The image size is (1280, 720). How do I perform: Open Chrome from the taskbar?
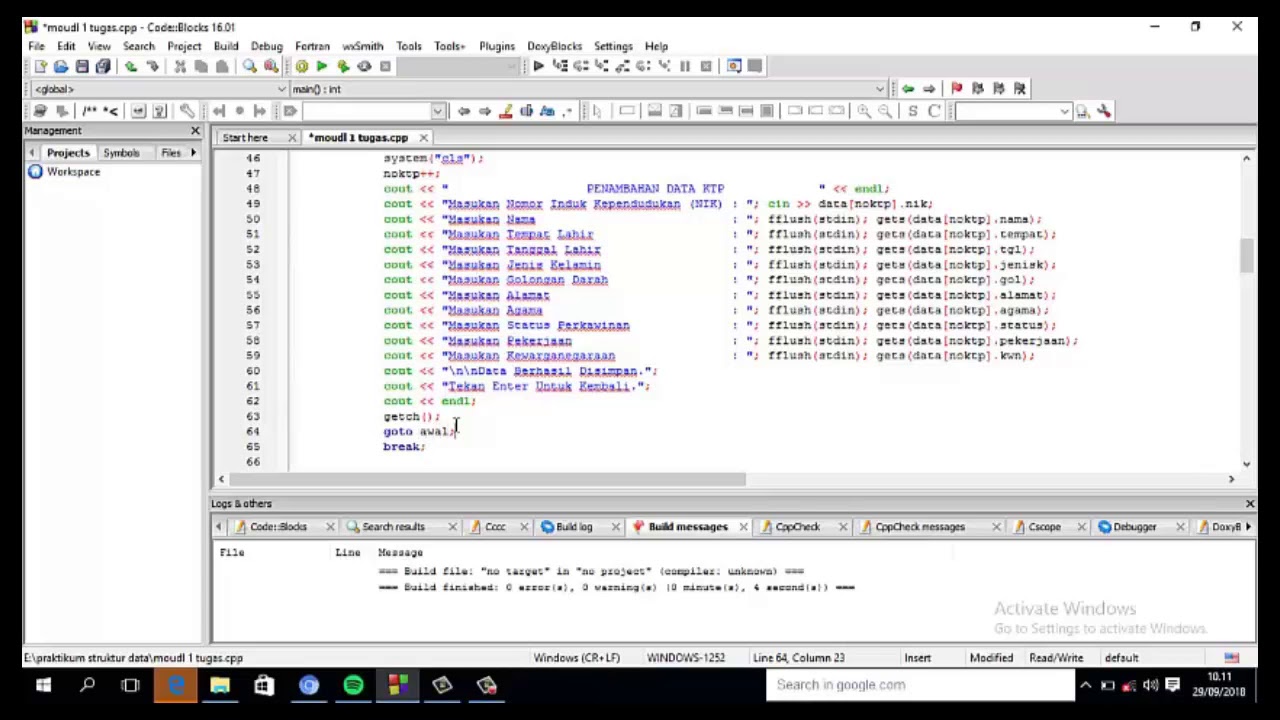coord(309,685)
